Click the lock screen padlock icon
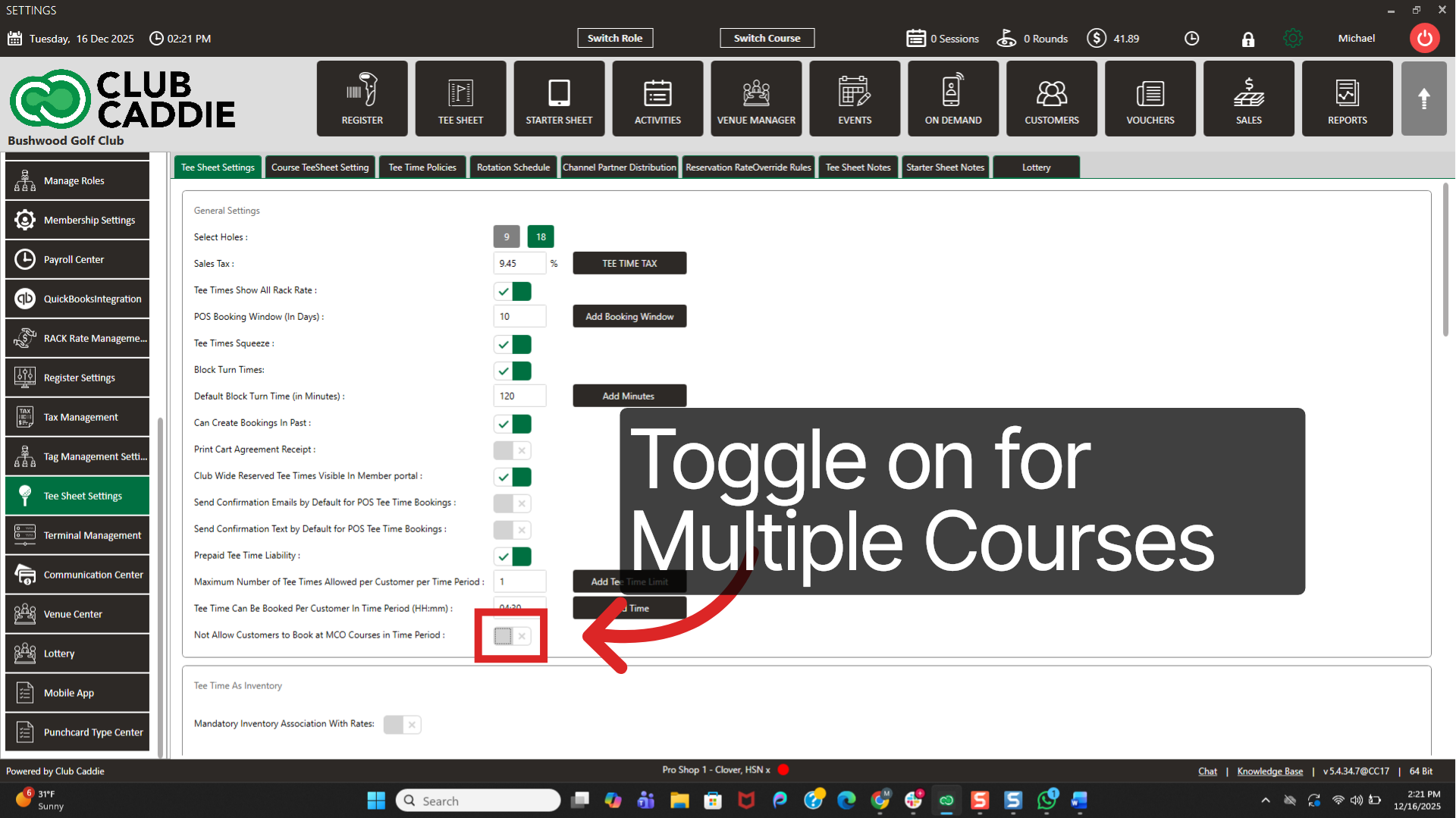Screen dimensions: 1456x818 pos(1247,39)
